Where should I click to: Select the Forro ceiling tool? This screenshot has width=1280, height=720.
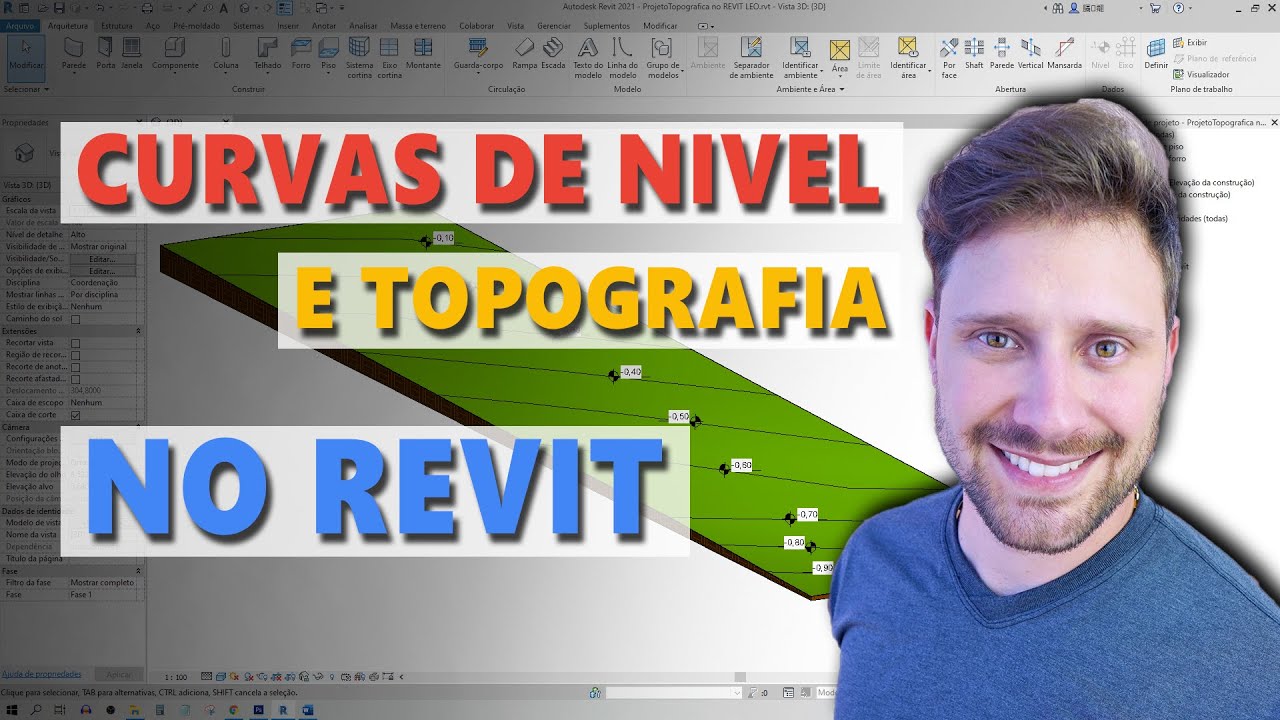301,55
